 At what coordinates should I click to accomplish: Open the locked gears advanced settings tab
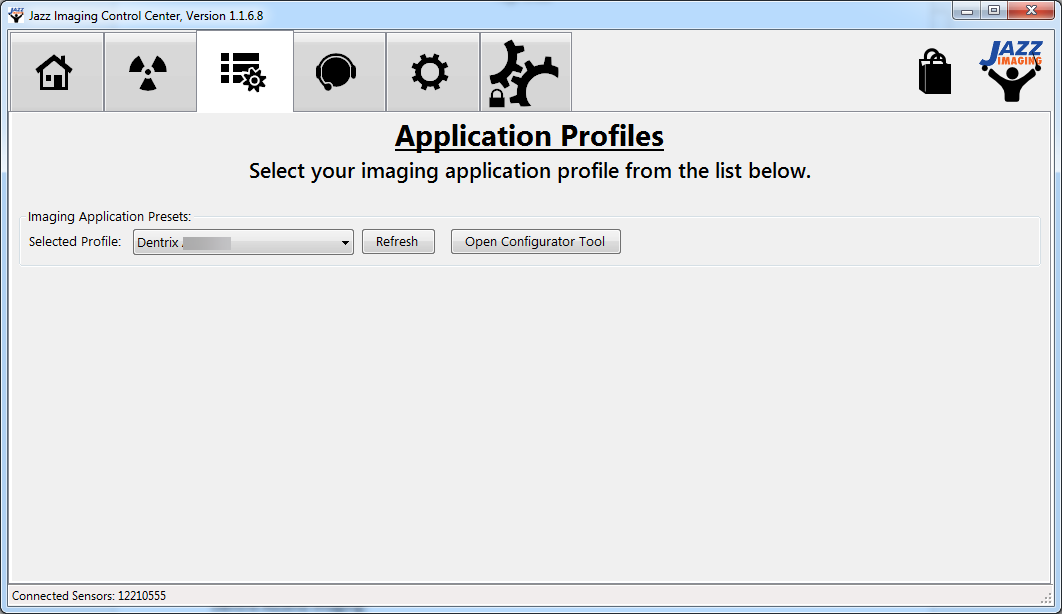coord(525,72)
